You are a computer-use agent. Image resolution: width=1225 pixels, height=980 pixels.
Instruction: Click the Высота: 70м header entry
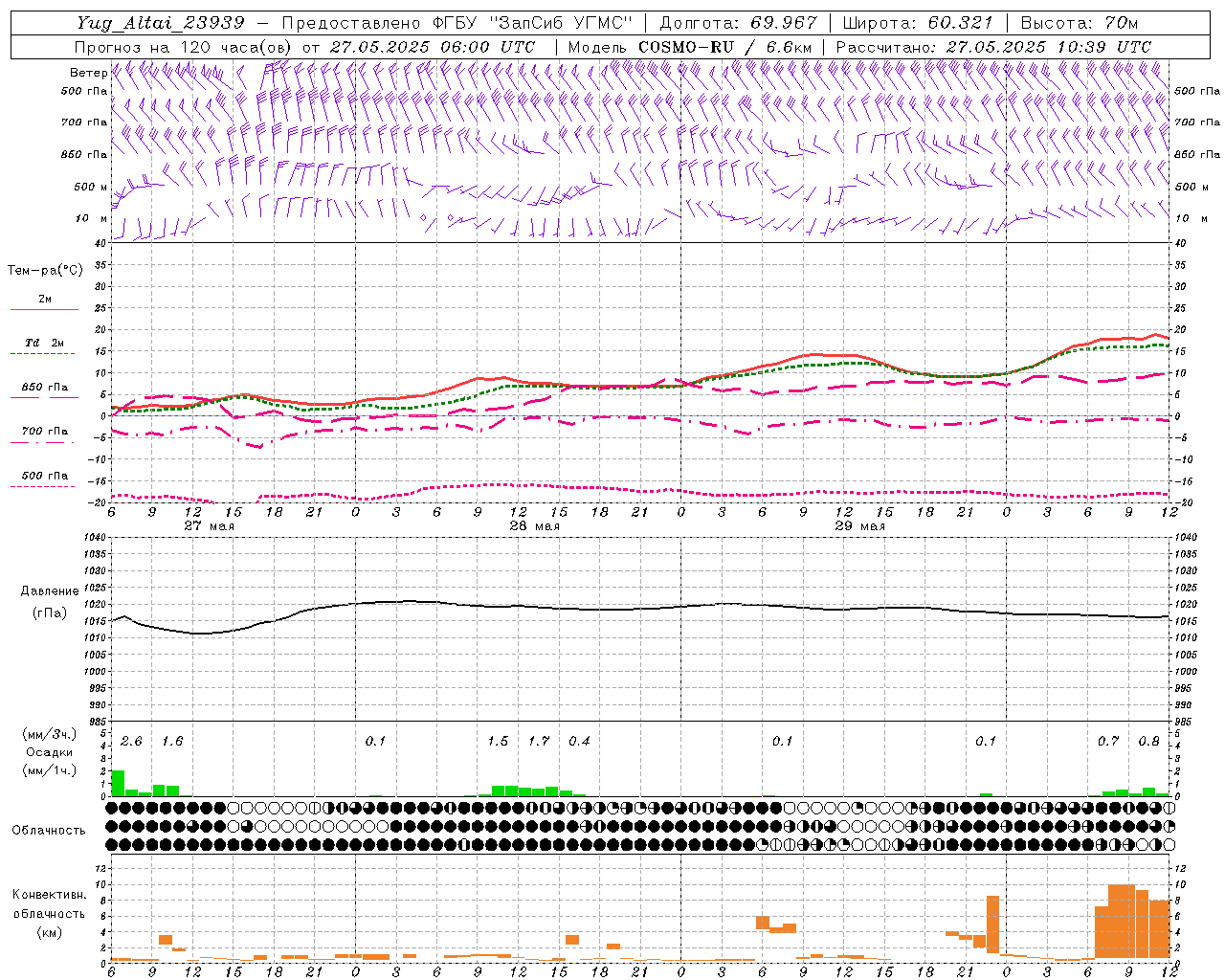pyautogui.click(x=1080, y=23)
